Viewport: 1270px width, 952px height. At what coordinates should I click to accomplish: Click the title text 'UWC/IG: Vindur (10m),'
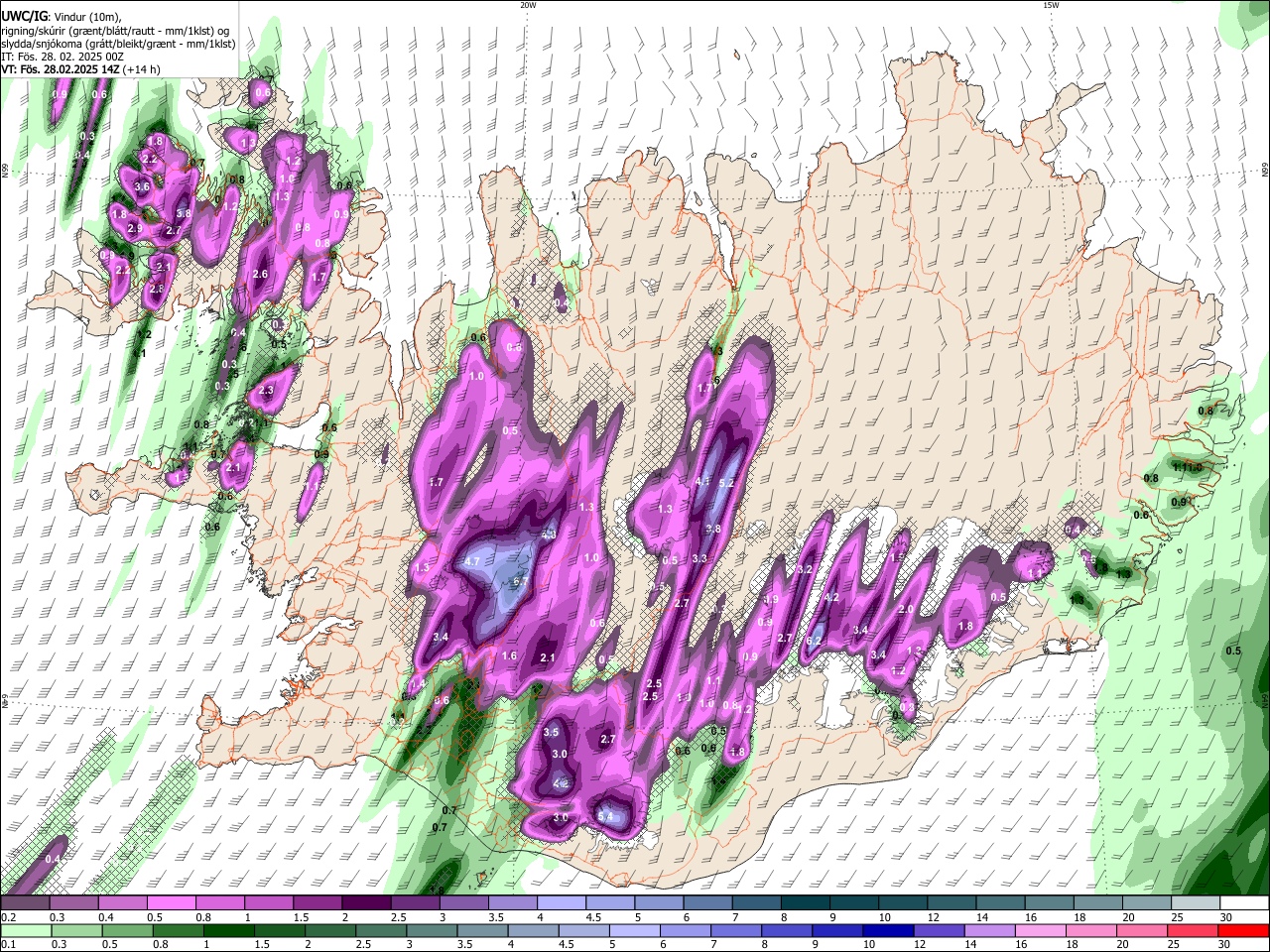tap(61, 17)
